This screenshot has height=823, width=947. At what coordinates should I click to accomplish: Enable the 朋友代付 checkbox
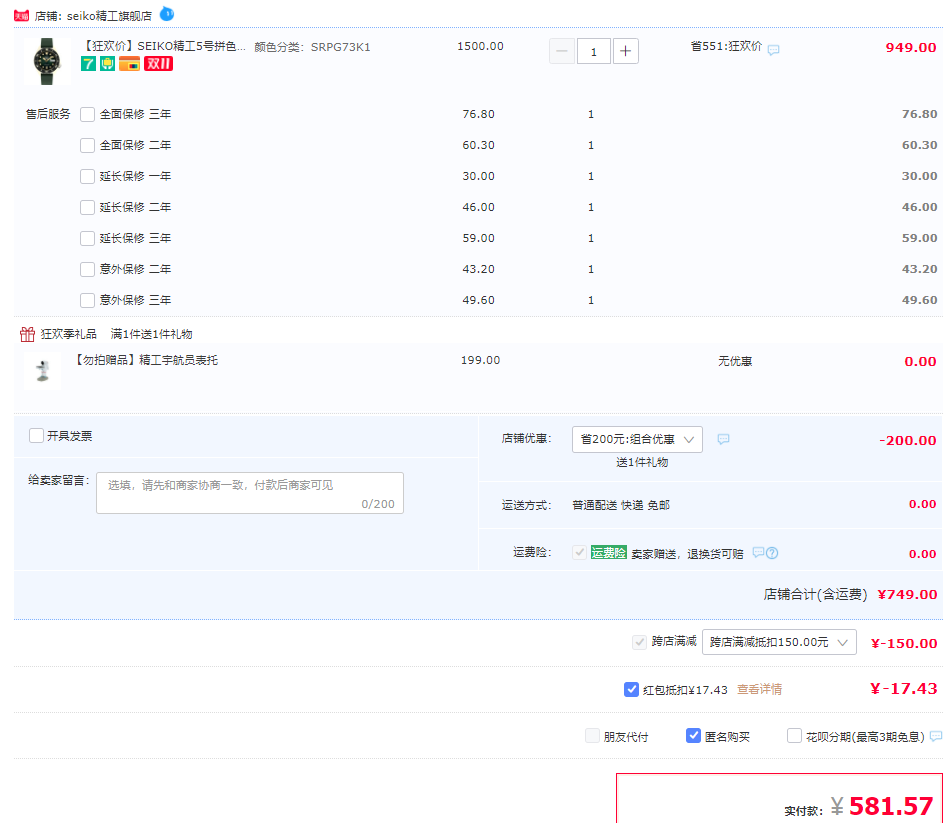(592, 735)
